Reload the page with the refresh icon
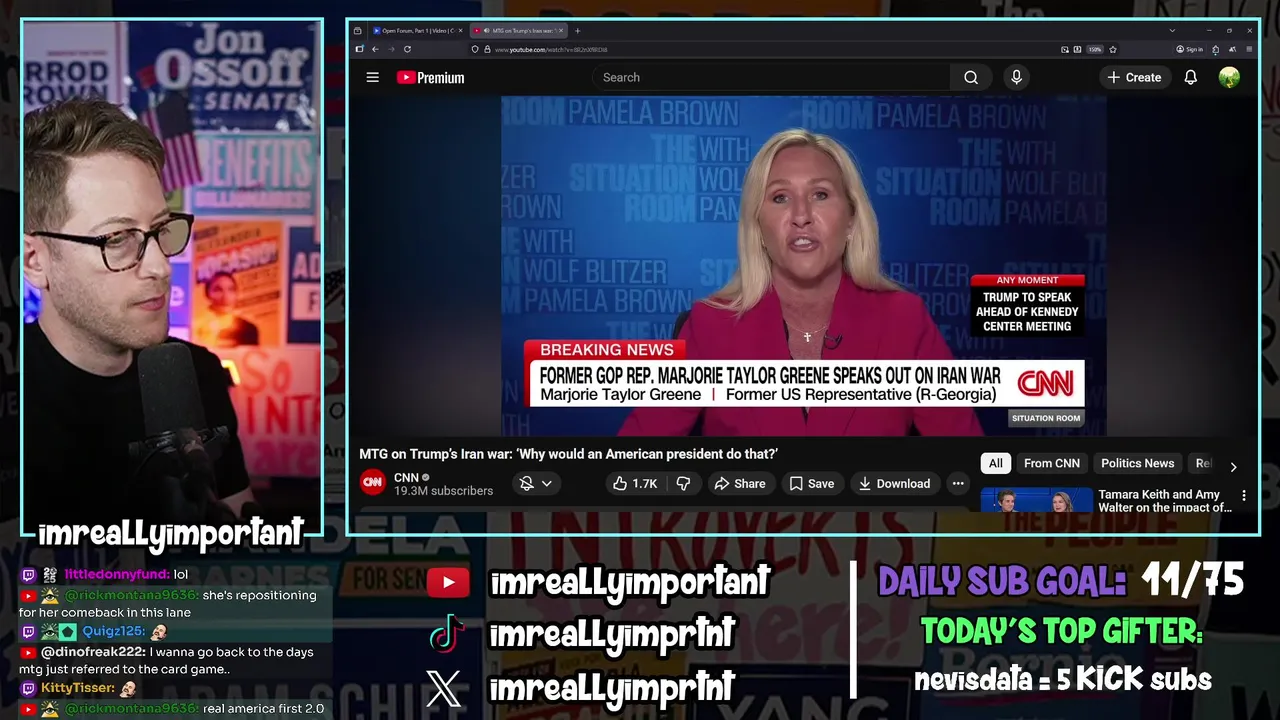This screenshot has height=720, width=1280. click(x=407, y=49)
